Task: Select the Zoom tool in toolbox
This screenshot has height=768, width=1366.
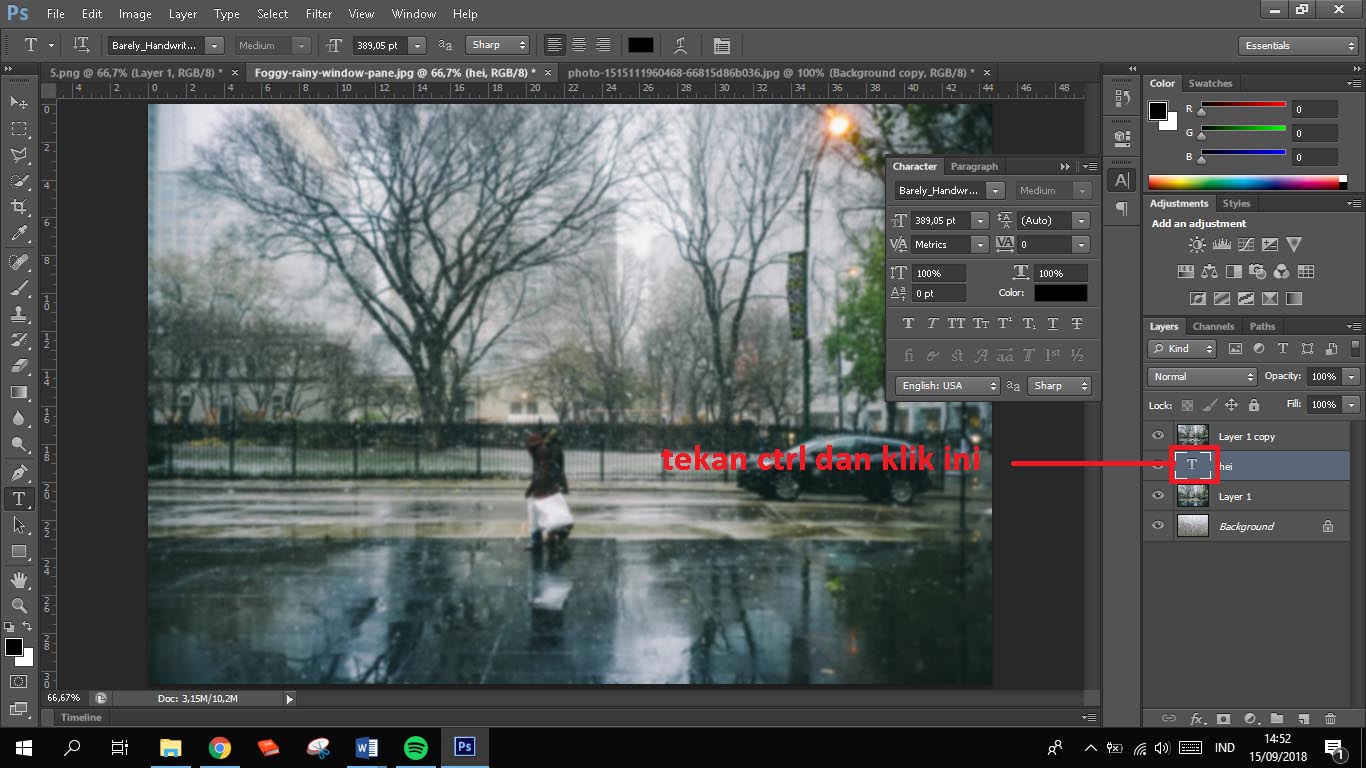Action: (18, 606)
